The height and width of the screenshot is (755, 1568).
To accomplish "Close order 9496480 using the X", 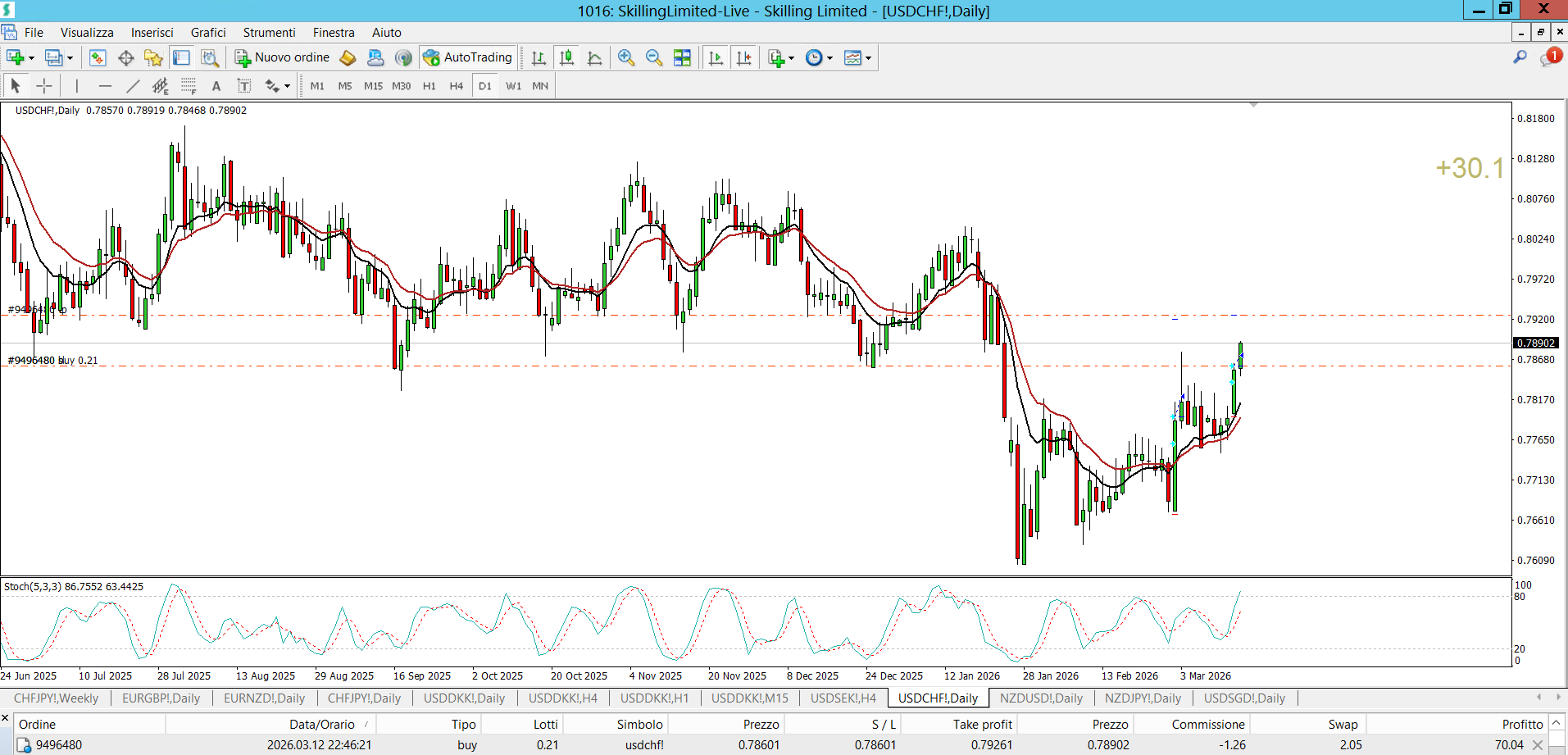I will point(1538,745).
